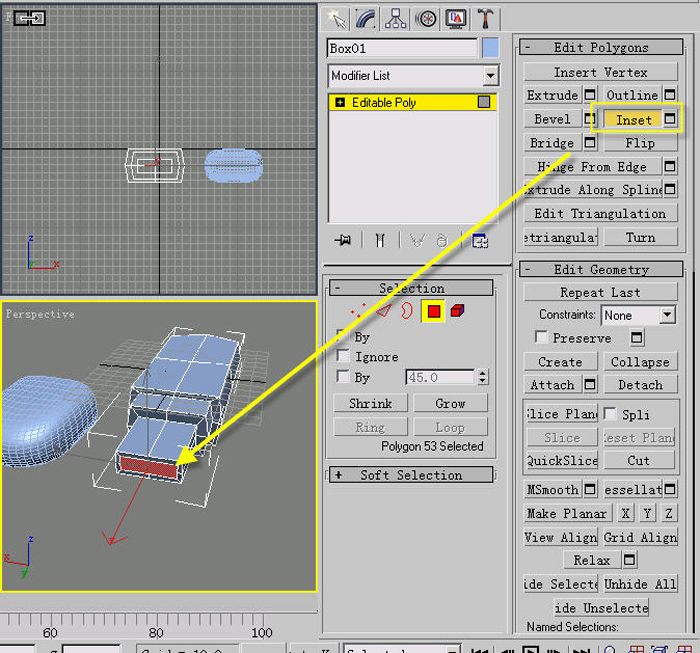The height and width of the screenshot is (653, 700).
Task: Click the Turn button
Action: pyautogui.click(x=640, y=237)
